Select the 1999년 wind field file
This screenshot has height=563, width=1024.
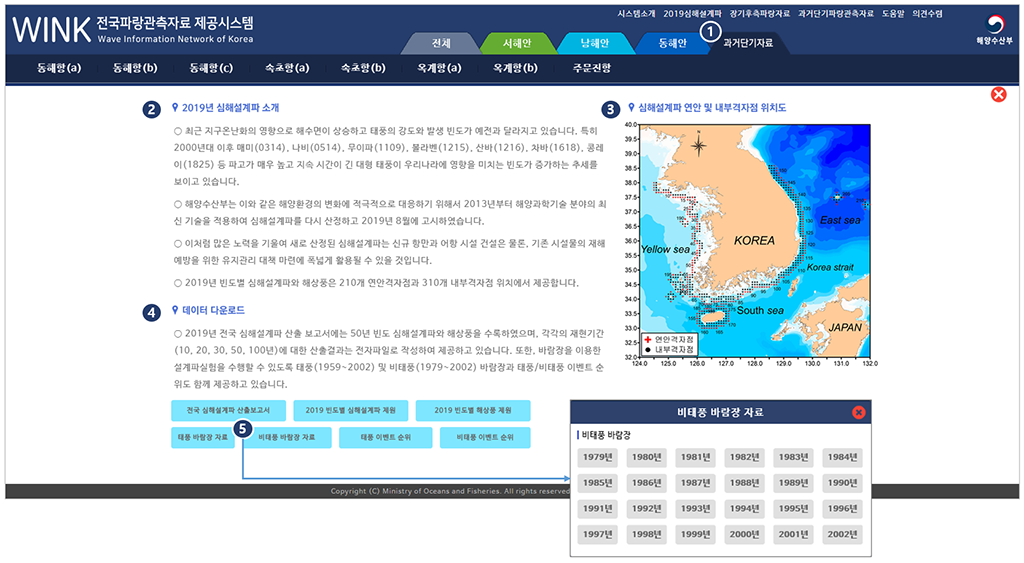tap(696, 534)
